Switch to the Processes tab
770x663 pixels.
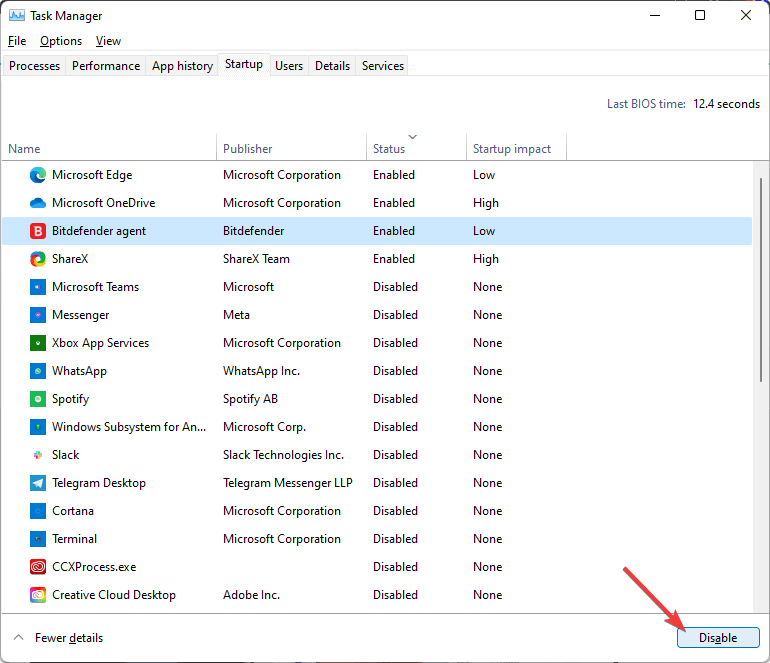(x=34, y=66)
